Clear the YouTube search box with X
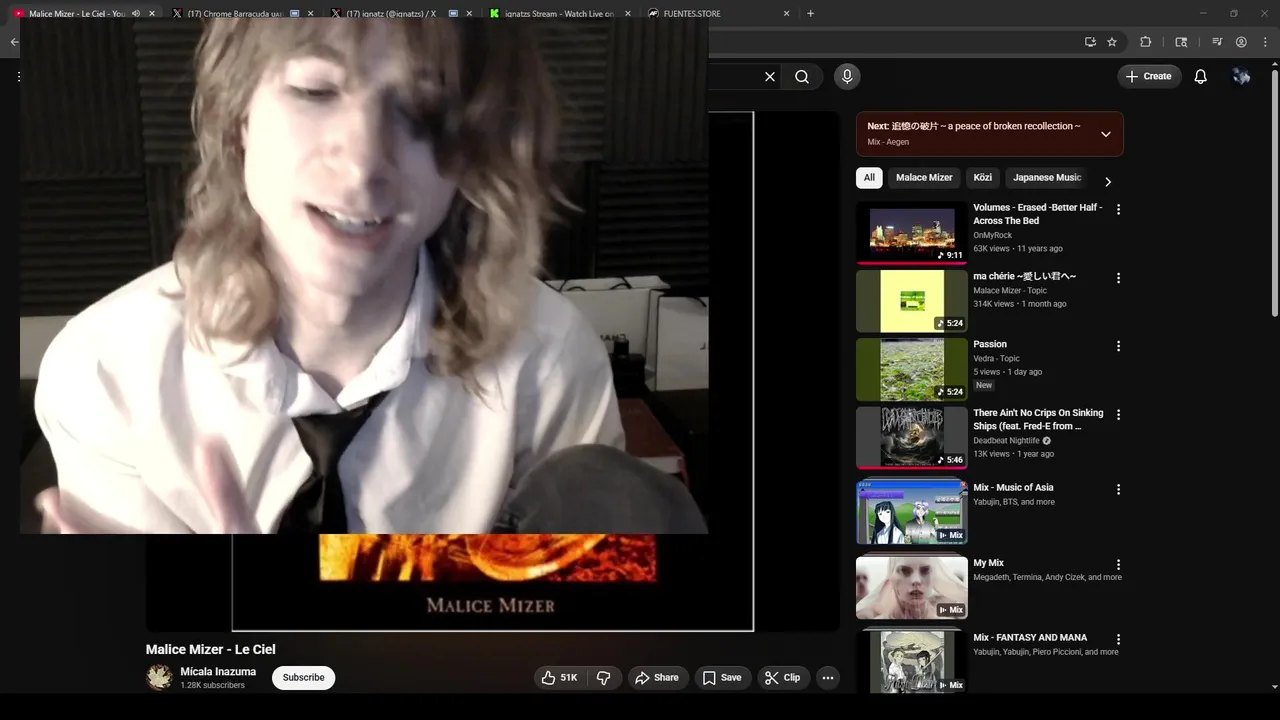Screen dimensions: 1280x720 [770, 77]
